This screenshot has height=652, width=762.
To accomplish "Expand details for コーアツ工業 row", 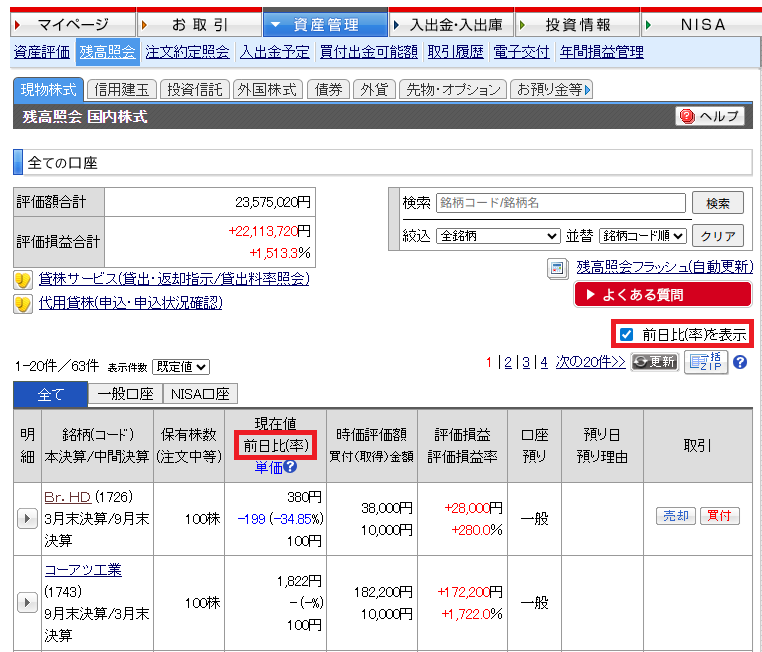I will pos(28,603).
